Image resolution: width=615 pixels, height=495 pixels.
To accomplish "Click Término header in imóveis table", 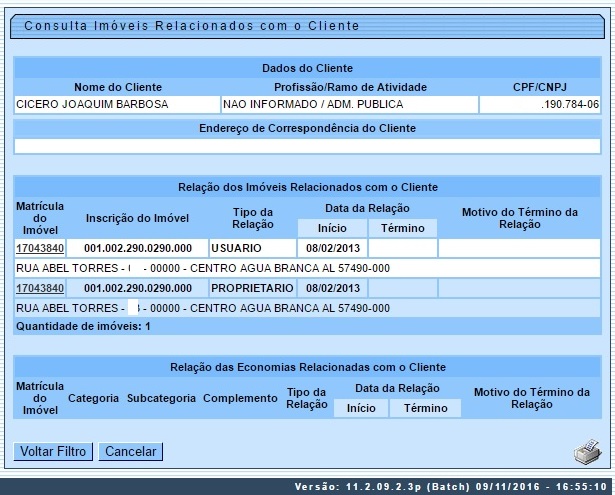I will (403, 228).
